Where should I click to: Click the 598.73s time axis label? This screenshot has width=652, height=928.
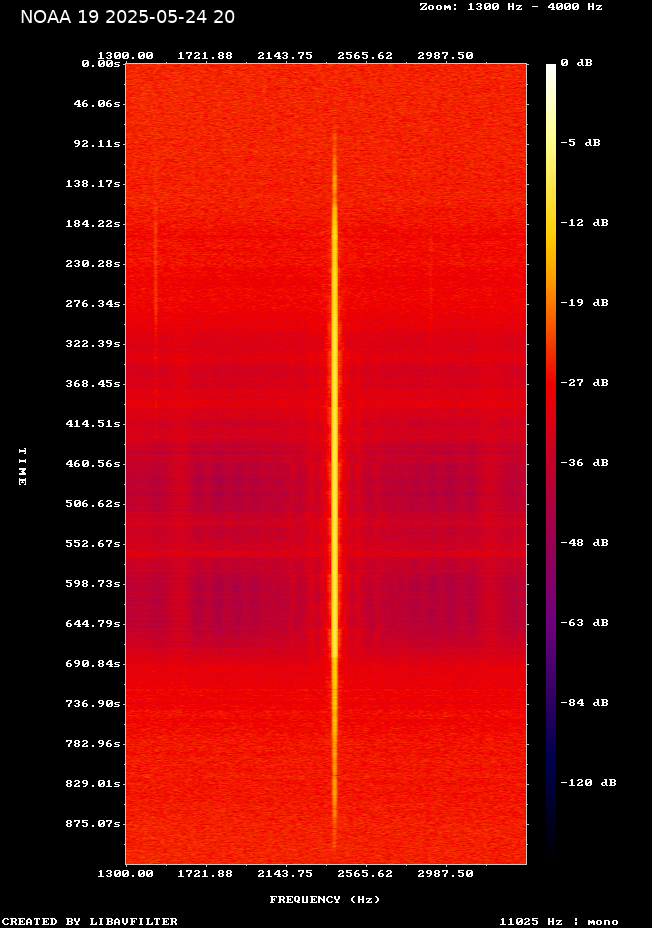pos(93,584)
